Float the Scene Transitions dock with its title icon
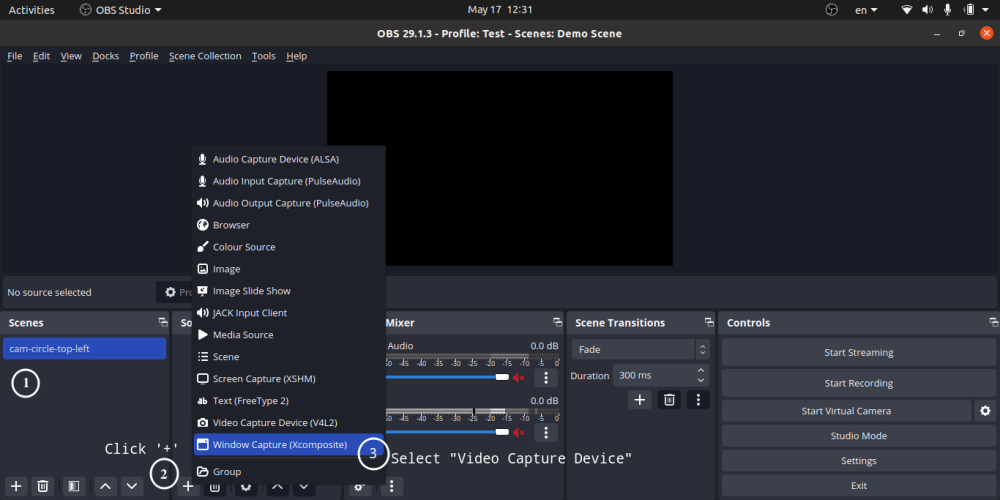Screen dimensions: 1000x500 (x=709, y=322)
